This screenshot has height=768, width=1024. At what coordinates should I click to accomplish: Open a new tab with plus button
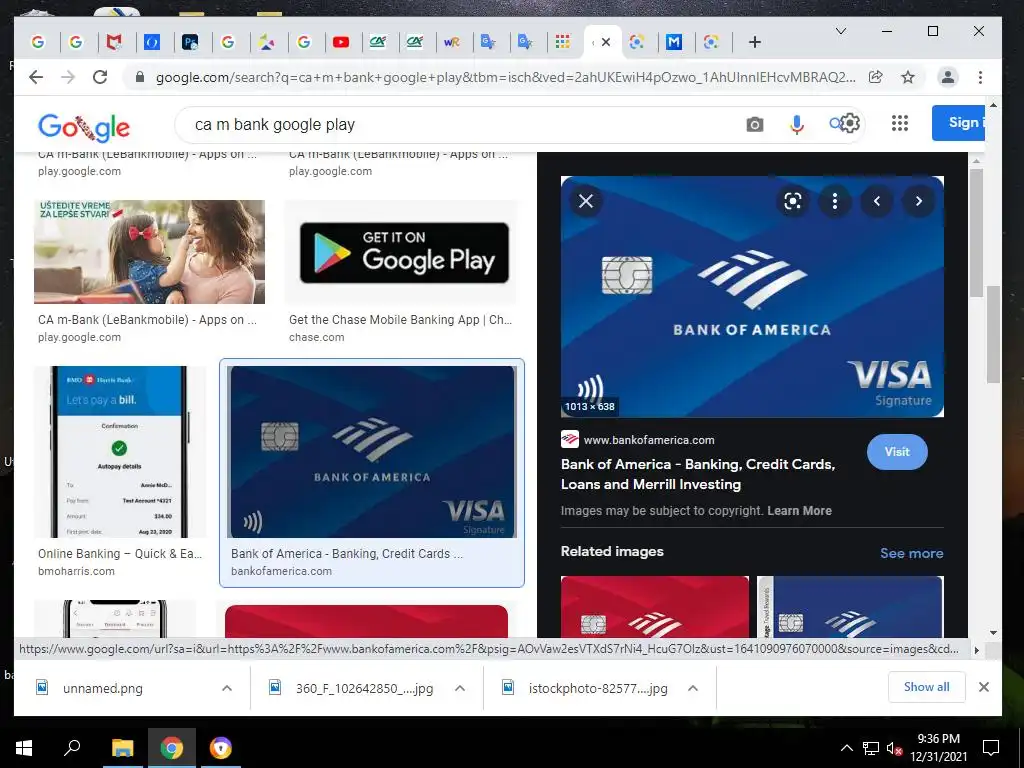point(755,42)
